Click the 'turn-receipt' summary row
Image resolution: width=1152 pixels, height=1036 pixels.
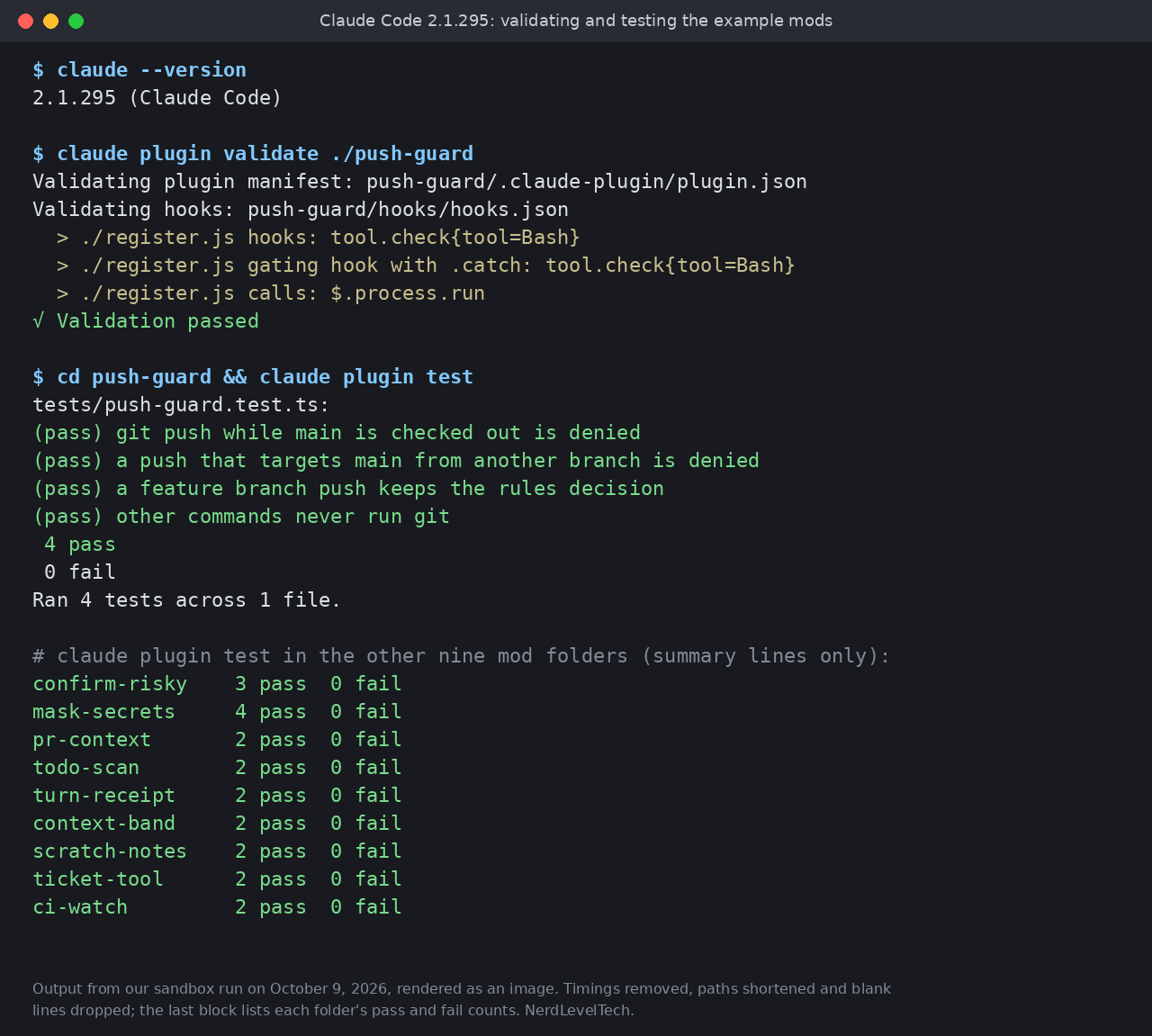point(217,796)
